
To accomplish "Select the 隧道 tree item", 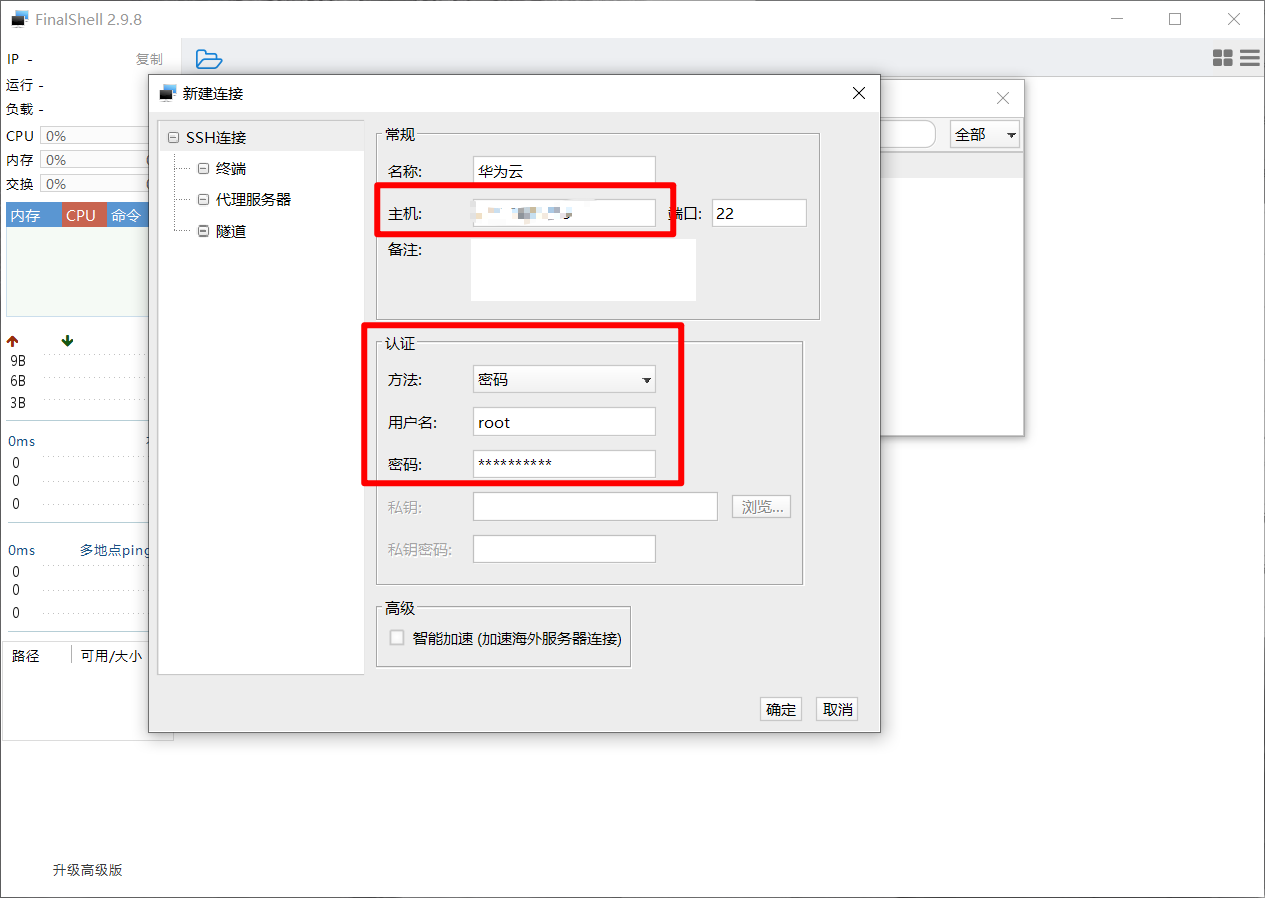I will (231, 231).
